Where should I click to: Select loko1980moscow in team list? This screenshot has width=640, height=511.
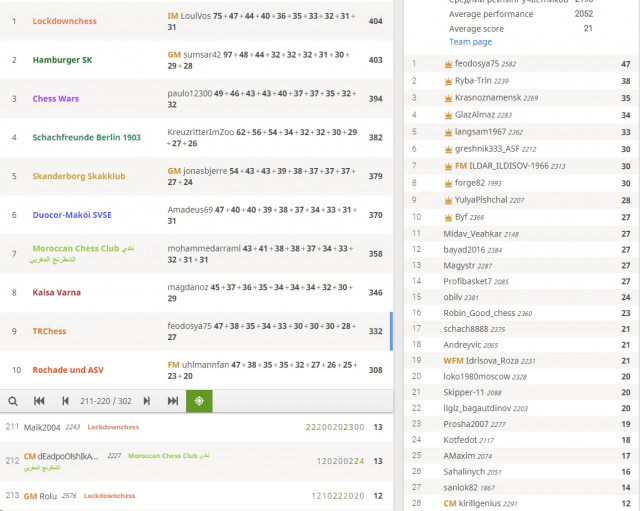[x=477, y=376]
